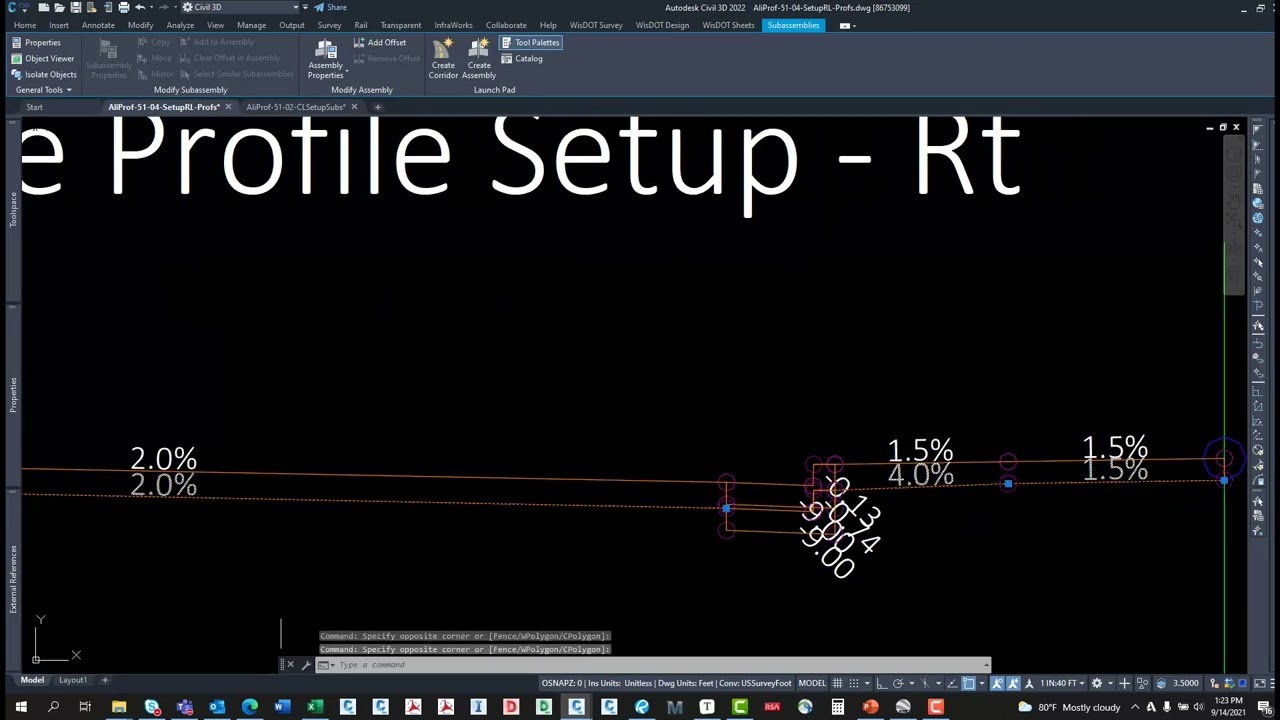Image resolution: width=1280 pixels, height=720 pixels.
Task: Open the annotation scale 1 IN:40 FT dropdown
Action: point(1062,683)
